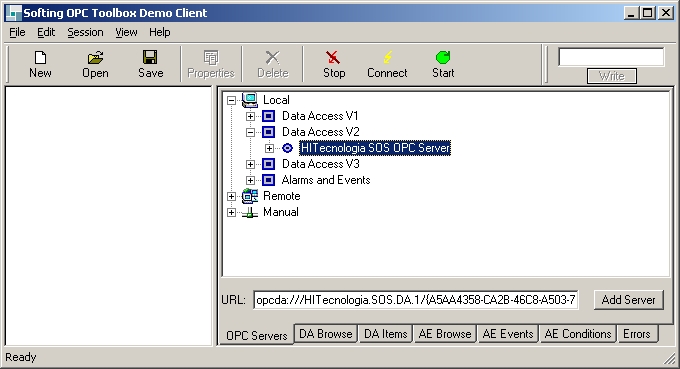
Task: Click the Remote network icon in tree
Action: (x=250, y=196)
